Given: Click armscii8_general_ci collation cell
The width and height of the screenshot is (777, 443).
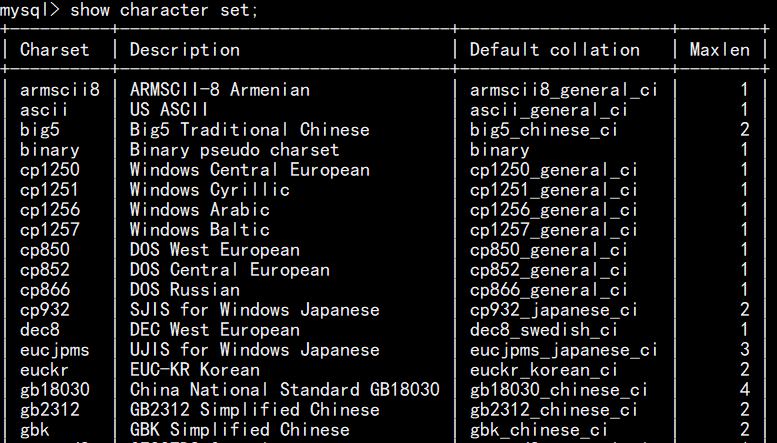Looking at the screenshot, I should coord(564,90).
